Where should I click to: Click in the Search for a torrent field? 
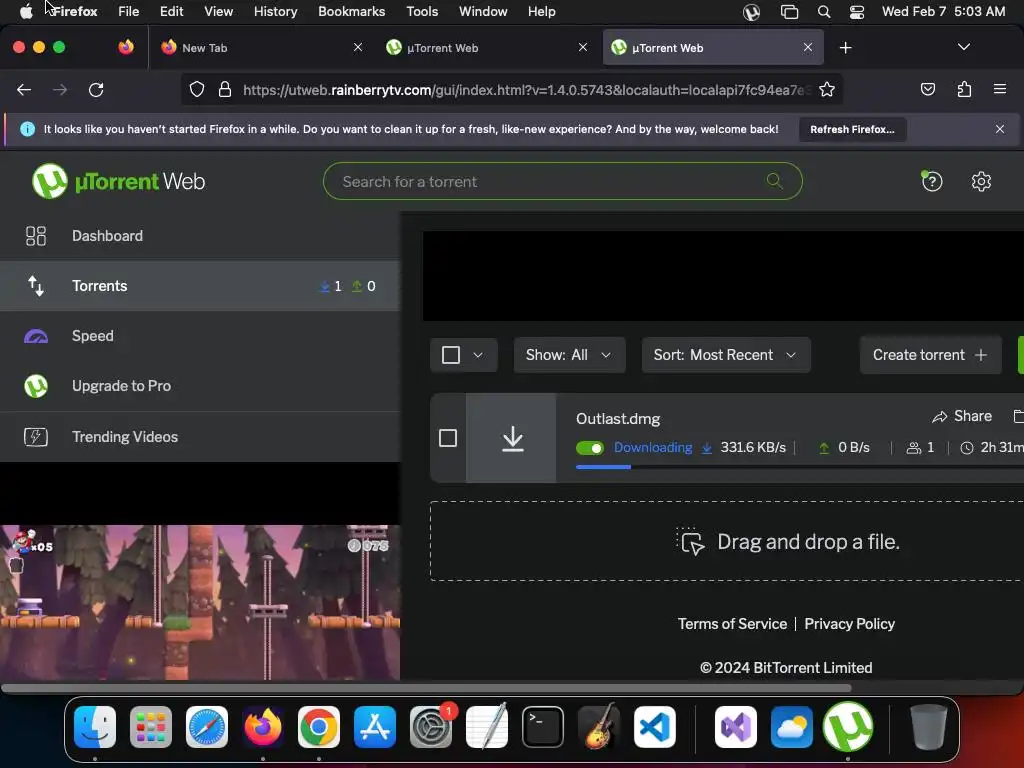[562, 181]
